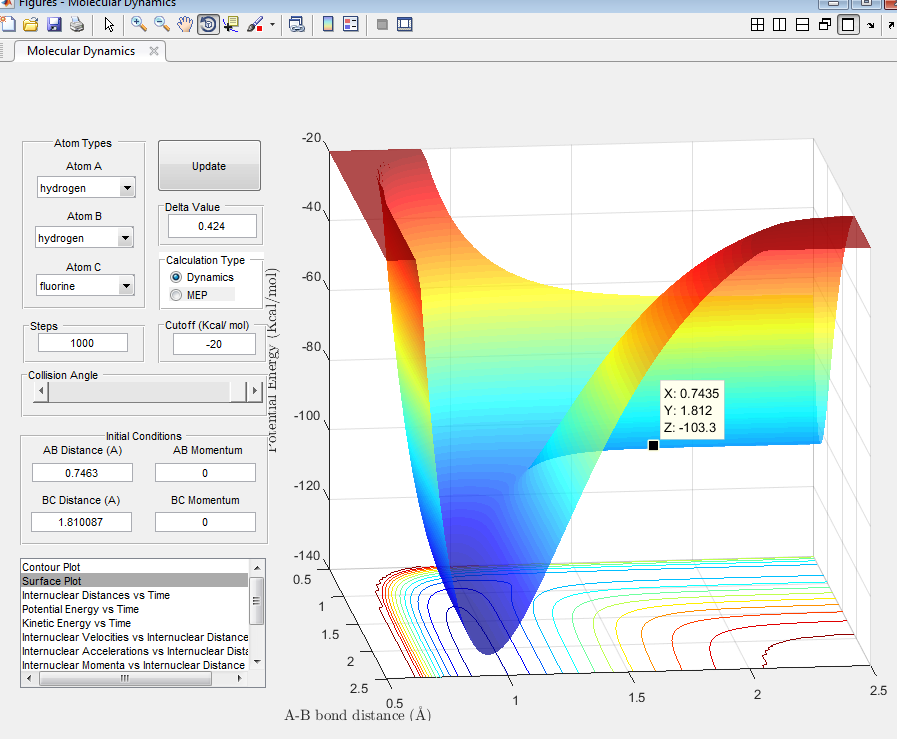Toggle the Rotate 3D tool
897x739 pixels.
208,25
